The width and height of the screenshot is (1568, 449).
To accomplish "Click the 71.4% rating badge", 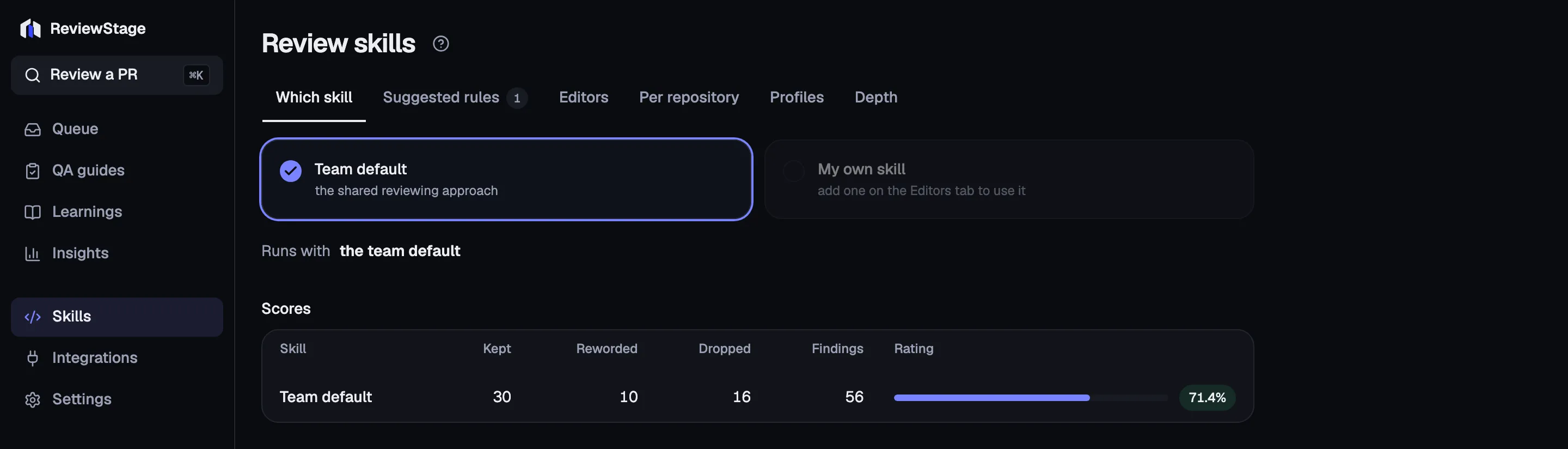I will click(x=1207, y=398).
